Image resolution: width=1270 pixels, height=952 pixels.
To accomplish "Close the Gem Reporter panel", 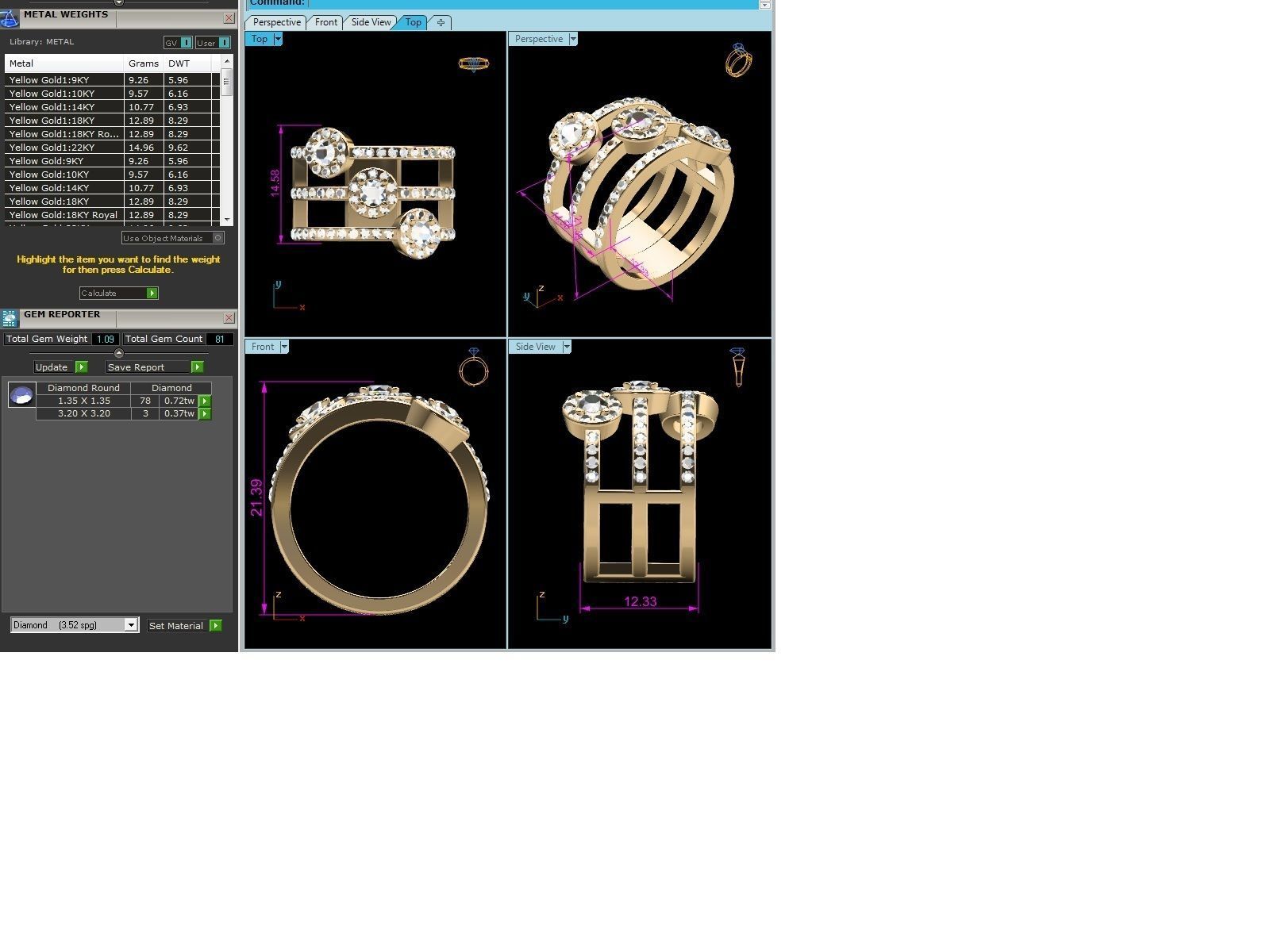I will 229,318.
